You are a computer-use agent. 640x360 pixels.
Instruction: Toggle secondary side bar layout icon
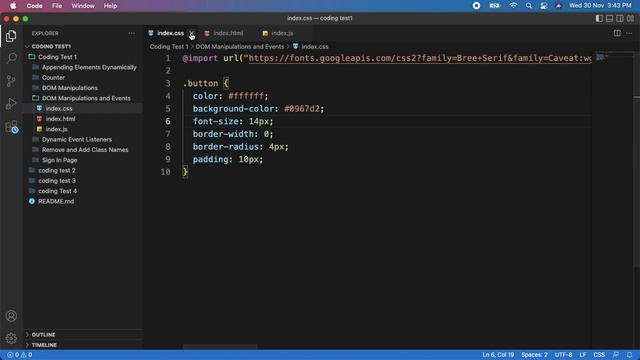(620, 18)
